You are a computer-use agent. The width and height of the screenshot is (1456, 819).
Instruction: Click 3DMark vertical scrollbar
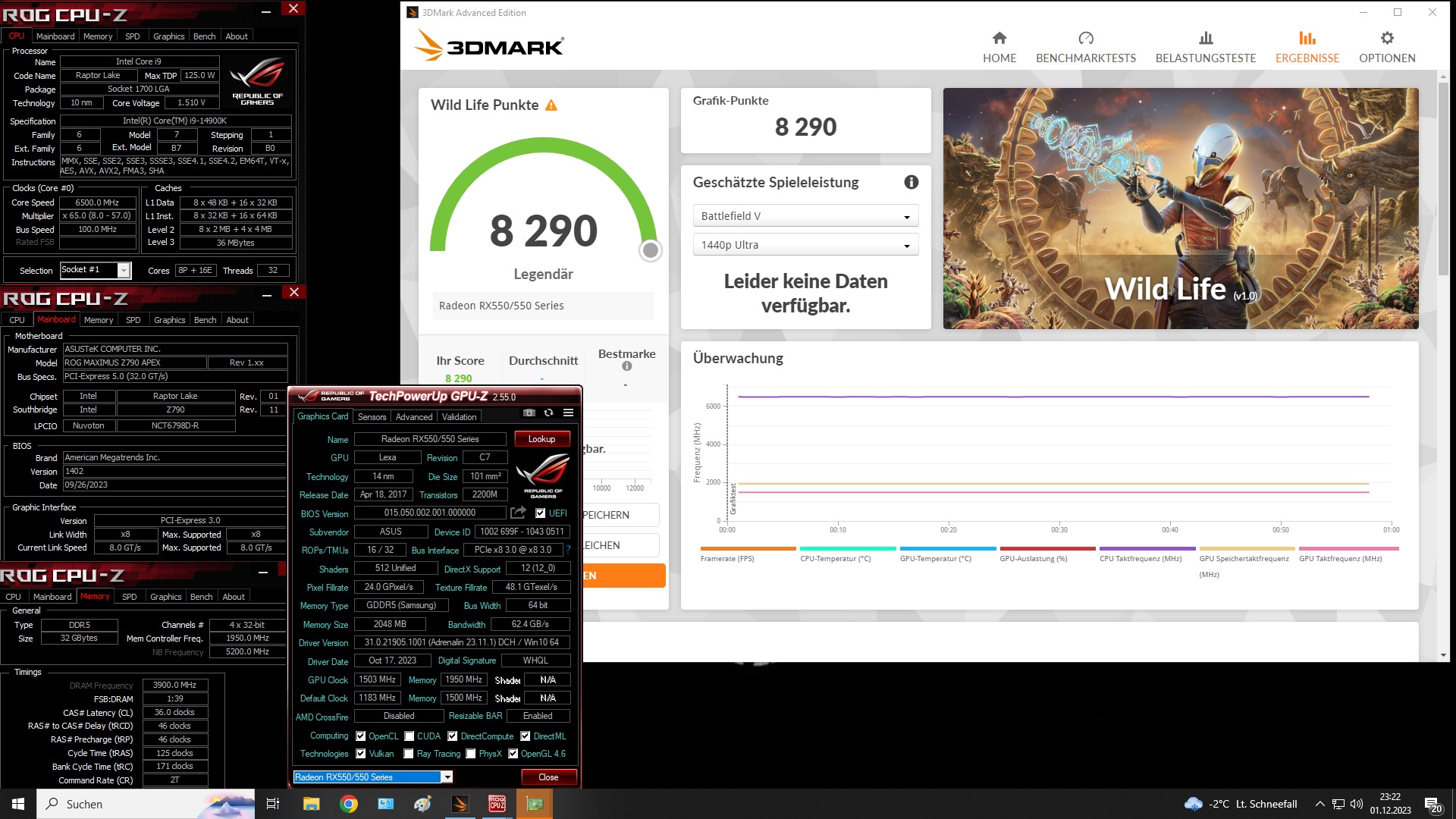tap(1443, 178)
